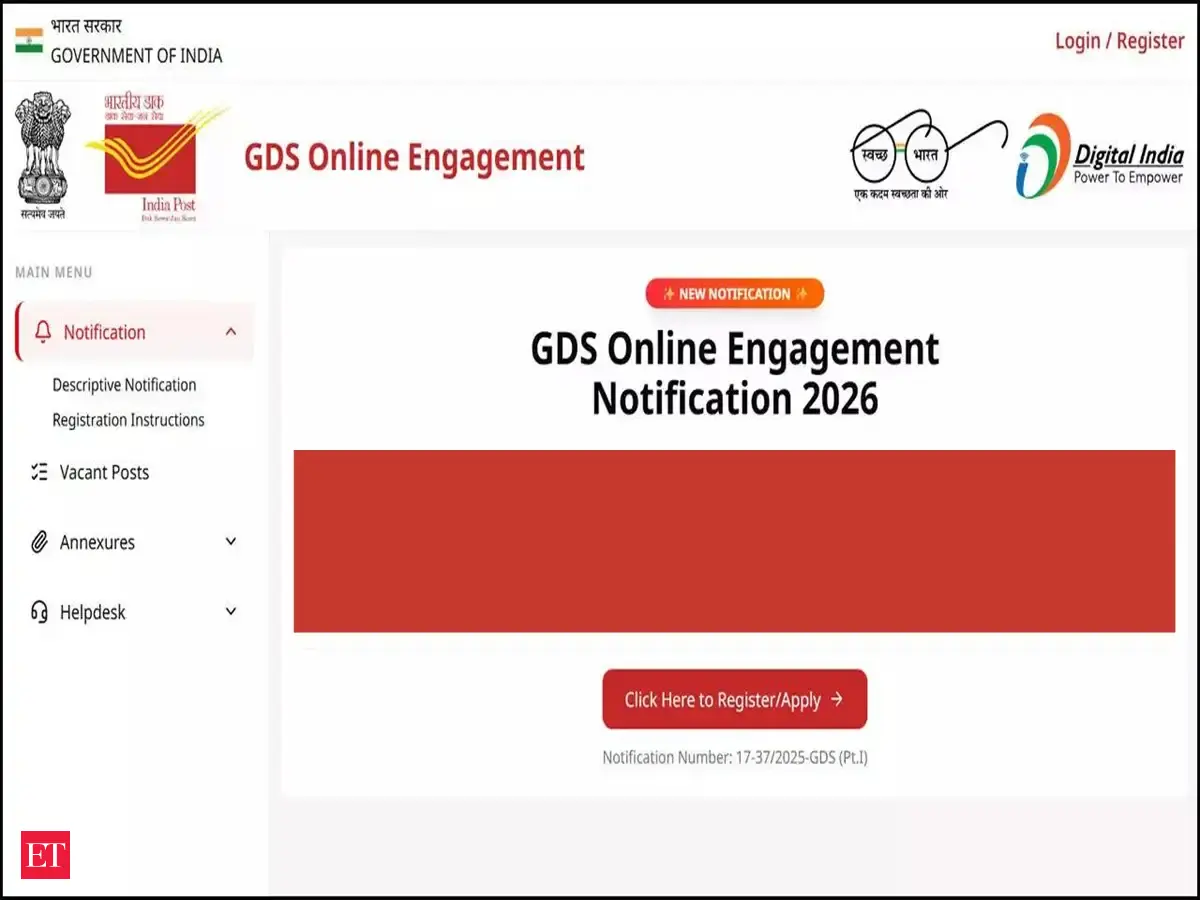
Task: Open the Vacant Posts menu entry
Action: (x=106, y=472)
